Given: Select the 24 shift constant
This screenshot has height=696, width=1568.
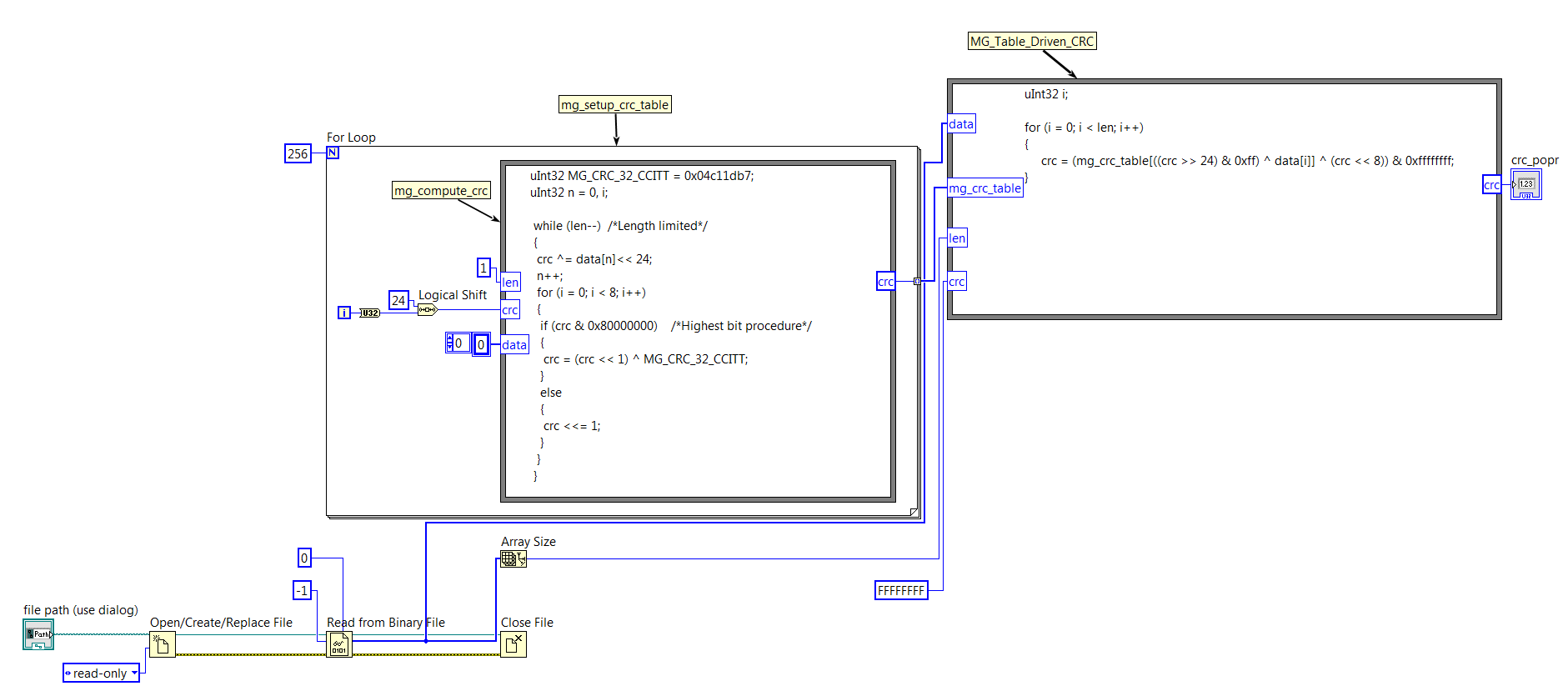Looking at the screenshot, I should [x=399, y=300].
